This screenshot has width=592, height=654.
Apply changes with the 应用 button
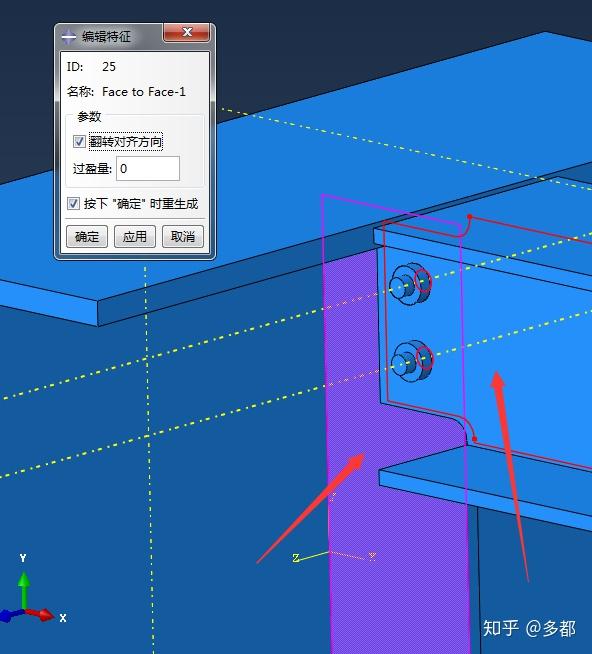point(135,236)
